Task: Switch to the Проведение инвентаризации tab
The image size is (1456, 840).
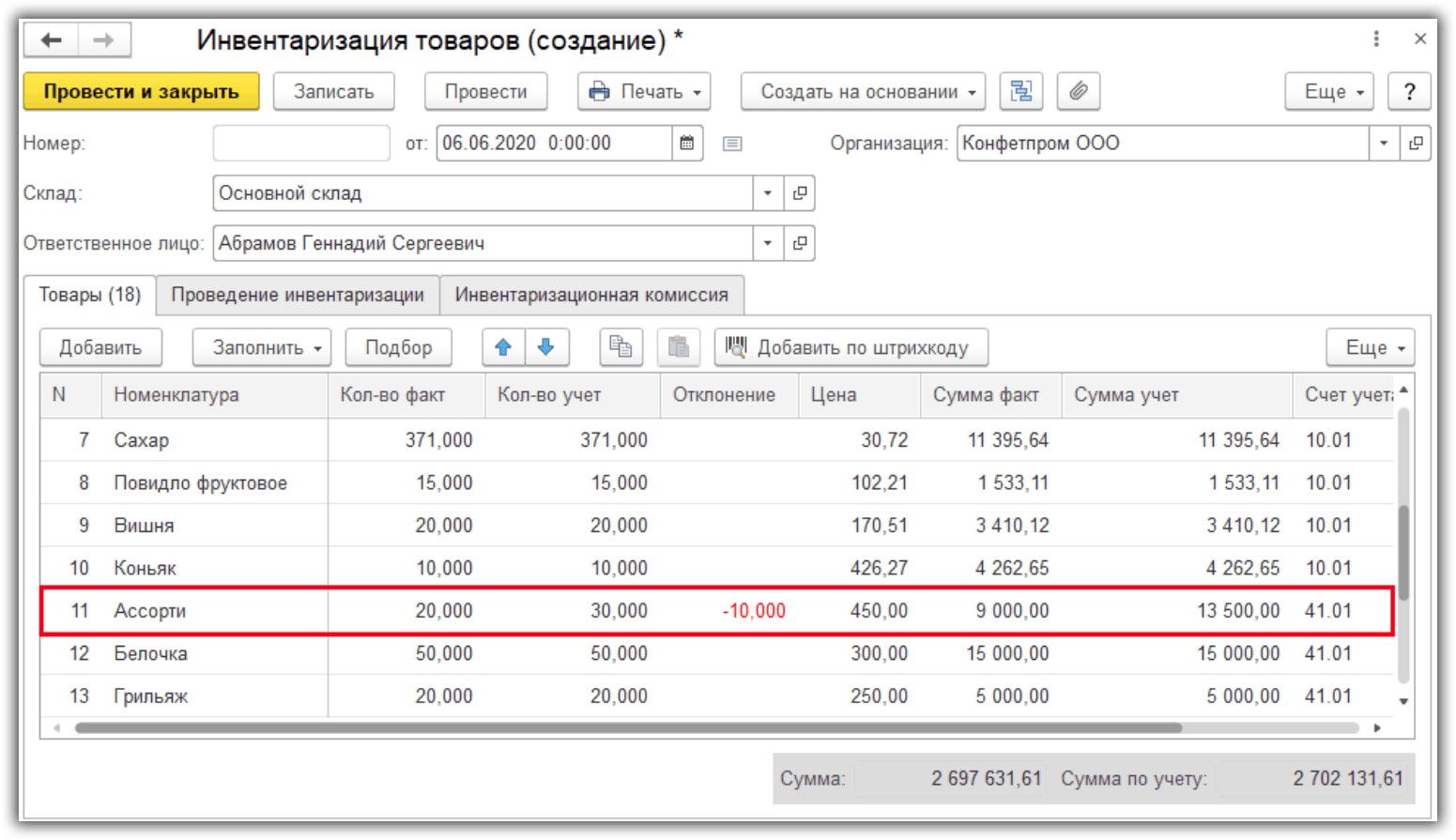Action: click(298, 295)
